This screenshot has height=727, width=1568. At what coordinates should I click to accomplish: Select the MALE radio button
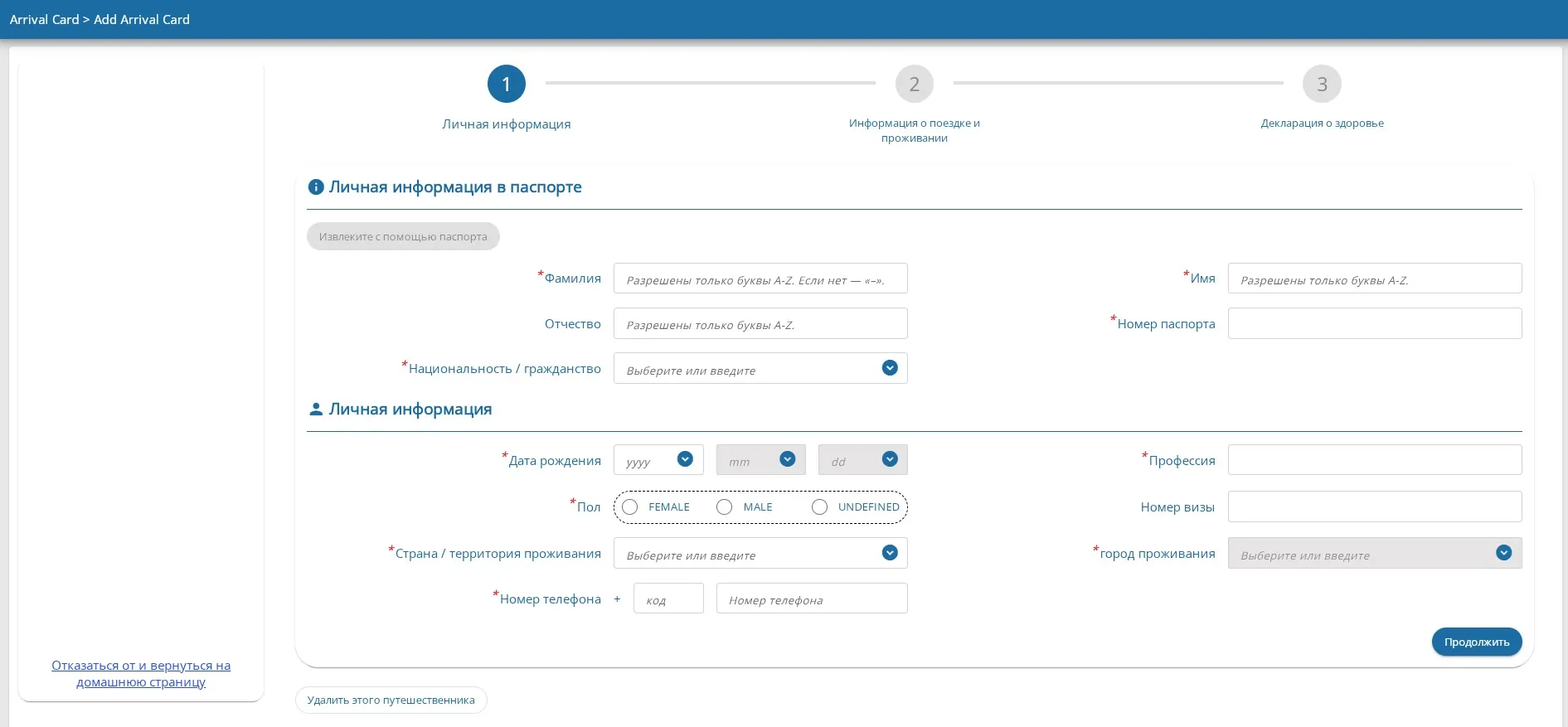[725, 507]
